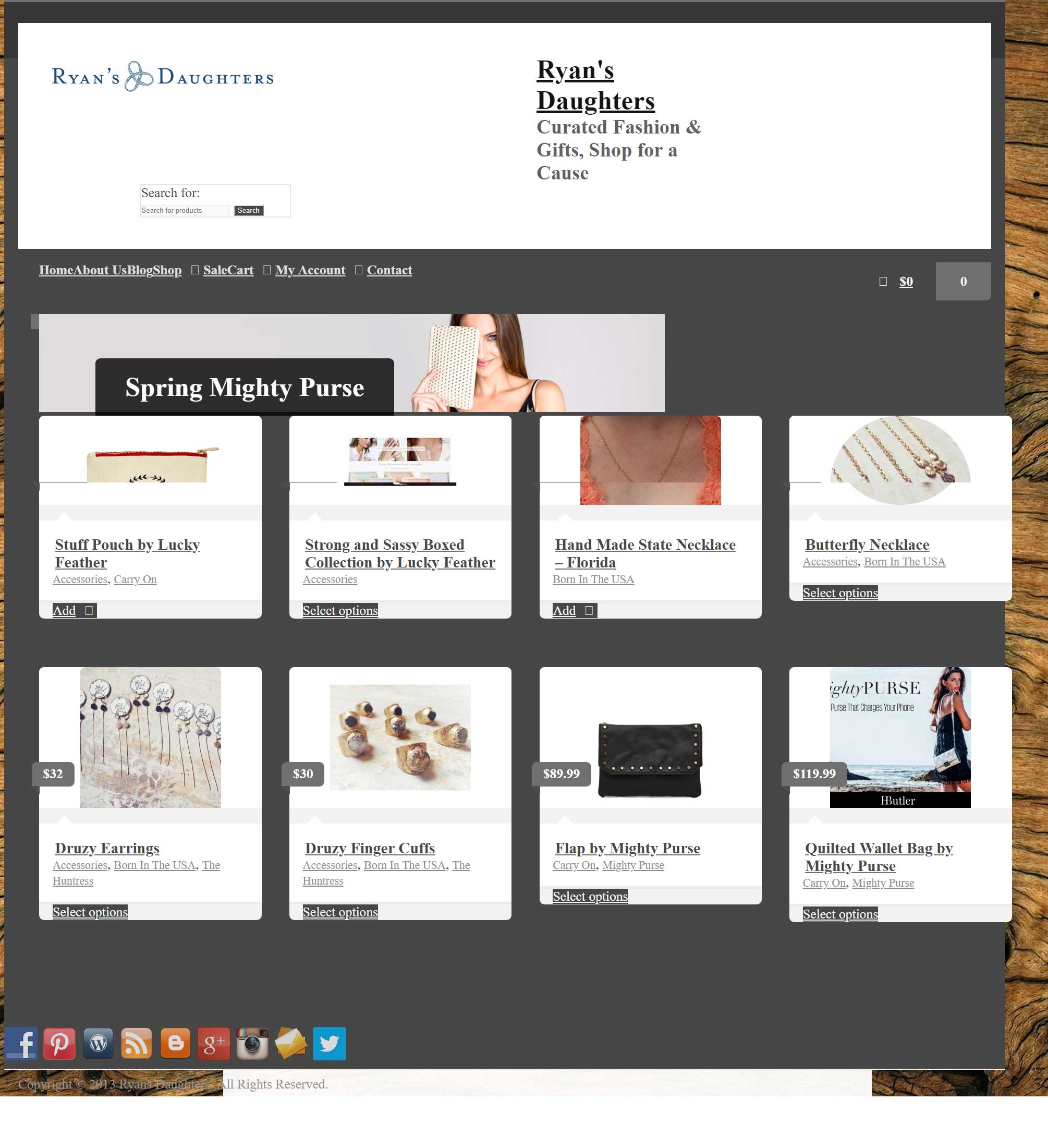Click the $32 price tag
This screenshot has width=1048, height=1148.
point(53,774)
